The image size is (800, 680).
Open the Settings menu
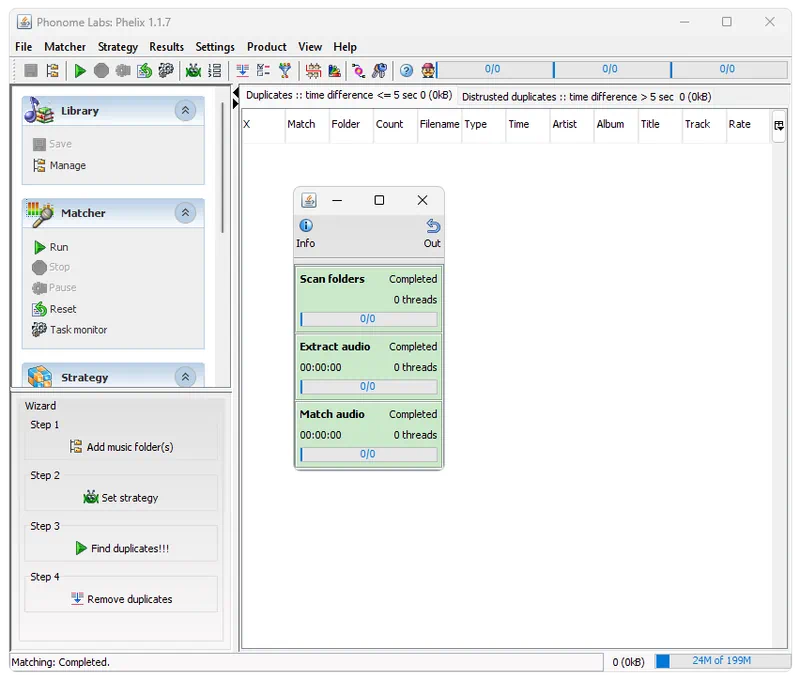215,47
